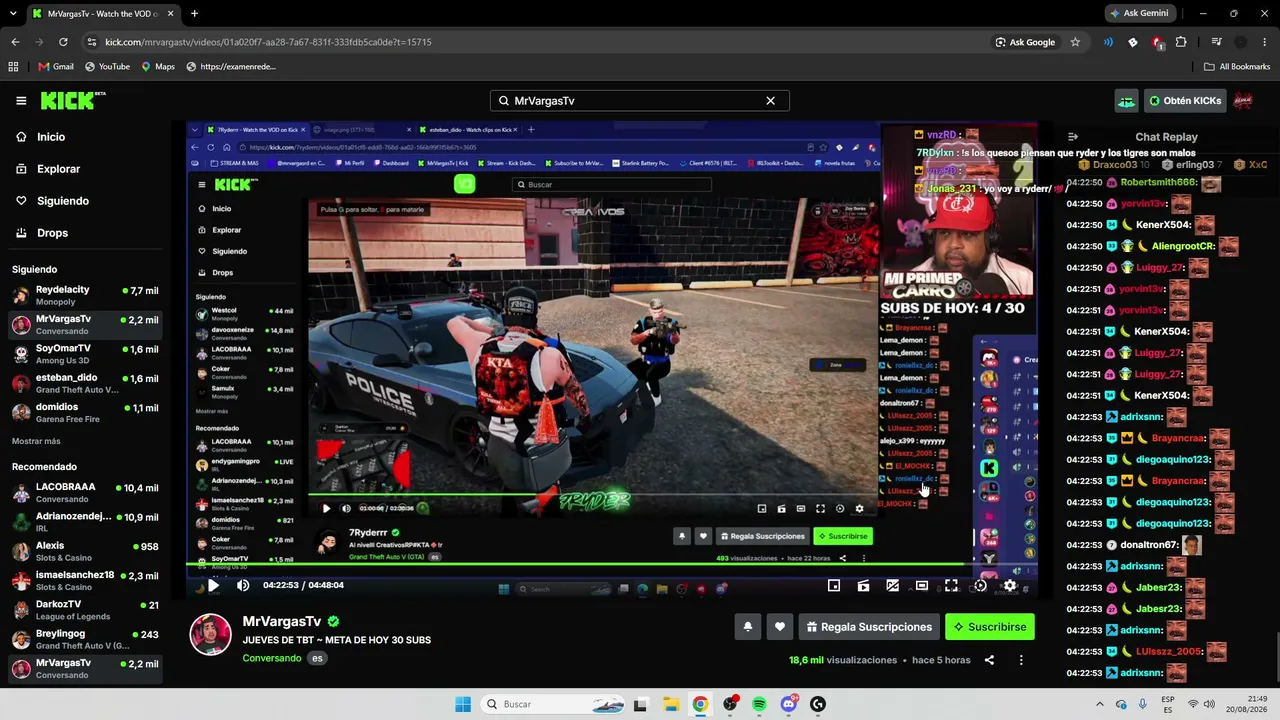Open the Chrome three-dot menu

(x=1265, y=42)
